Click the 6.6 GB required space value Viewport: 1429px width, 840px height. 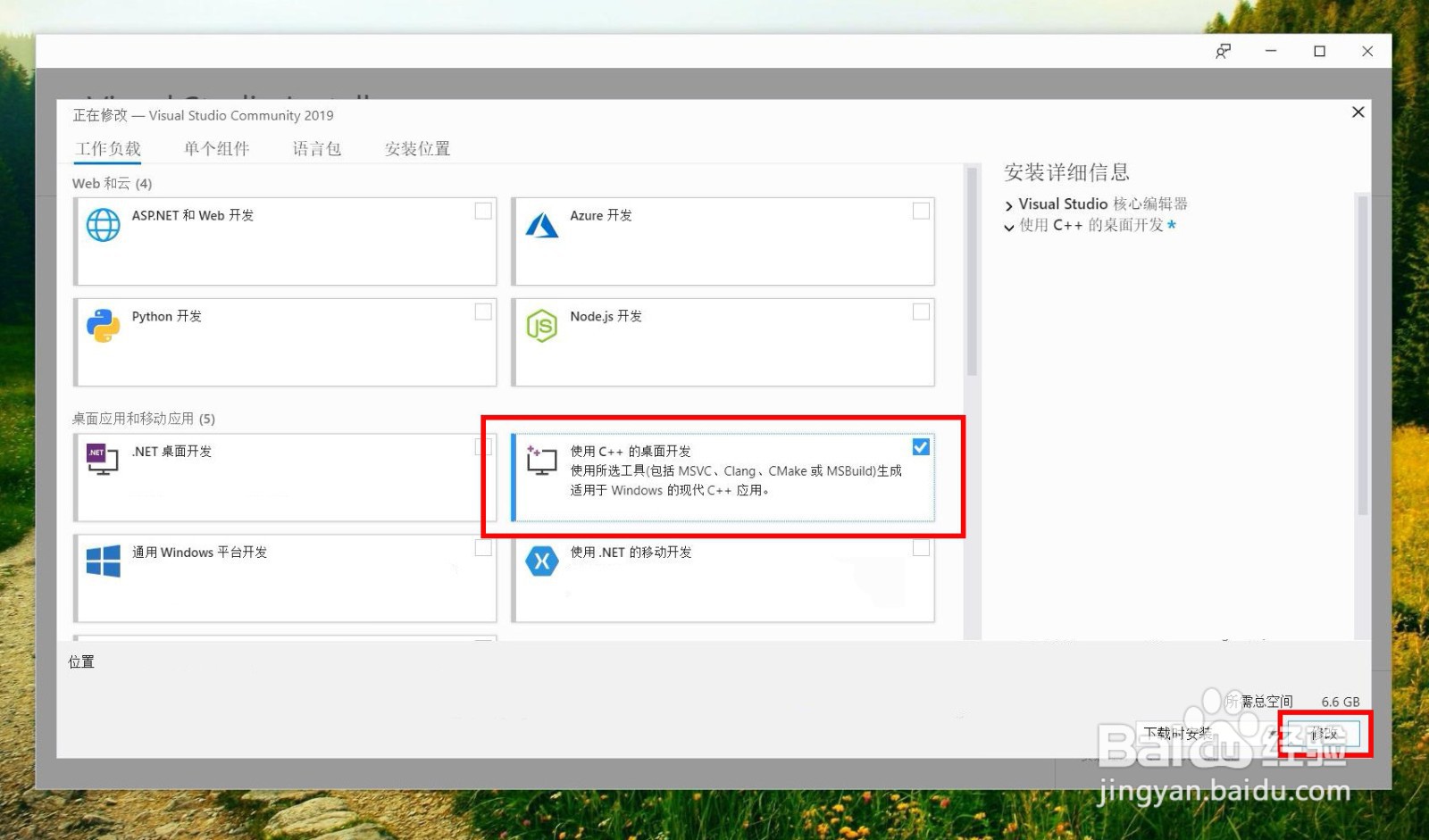tap(1341, 702)
